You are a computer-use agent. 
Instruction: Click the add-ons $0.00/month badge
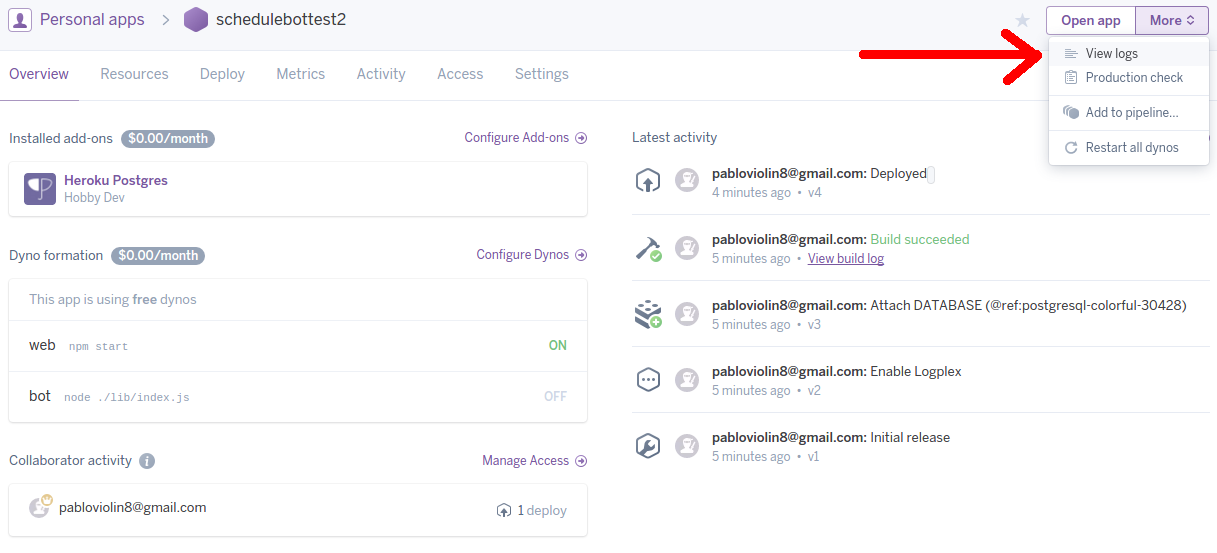point(168,138)
